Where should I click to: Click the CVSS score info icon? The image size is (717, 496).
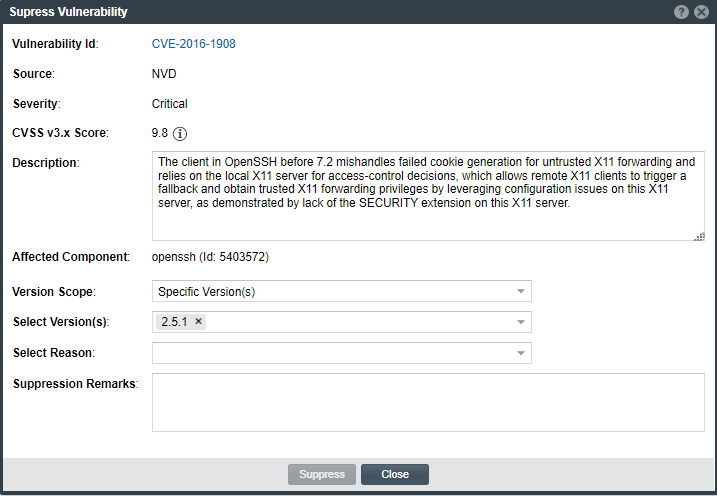click(181, 133)
